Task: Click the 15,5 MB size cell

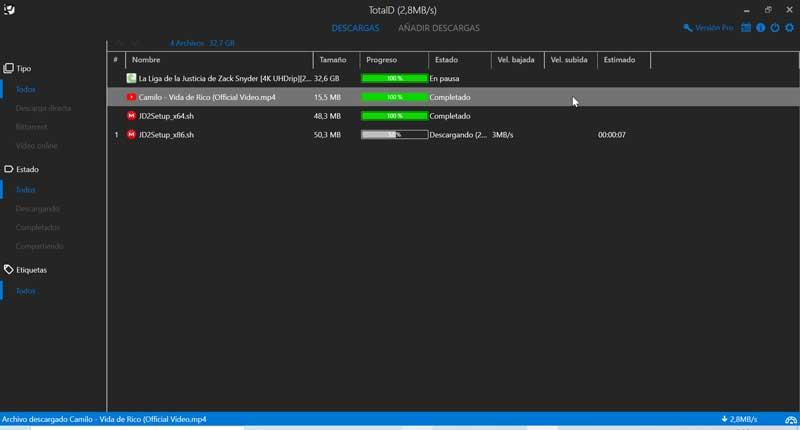Action: pos(327,97)
